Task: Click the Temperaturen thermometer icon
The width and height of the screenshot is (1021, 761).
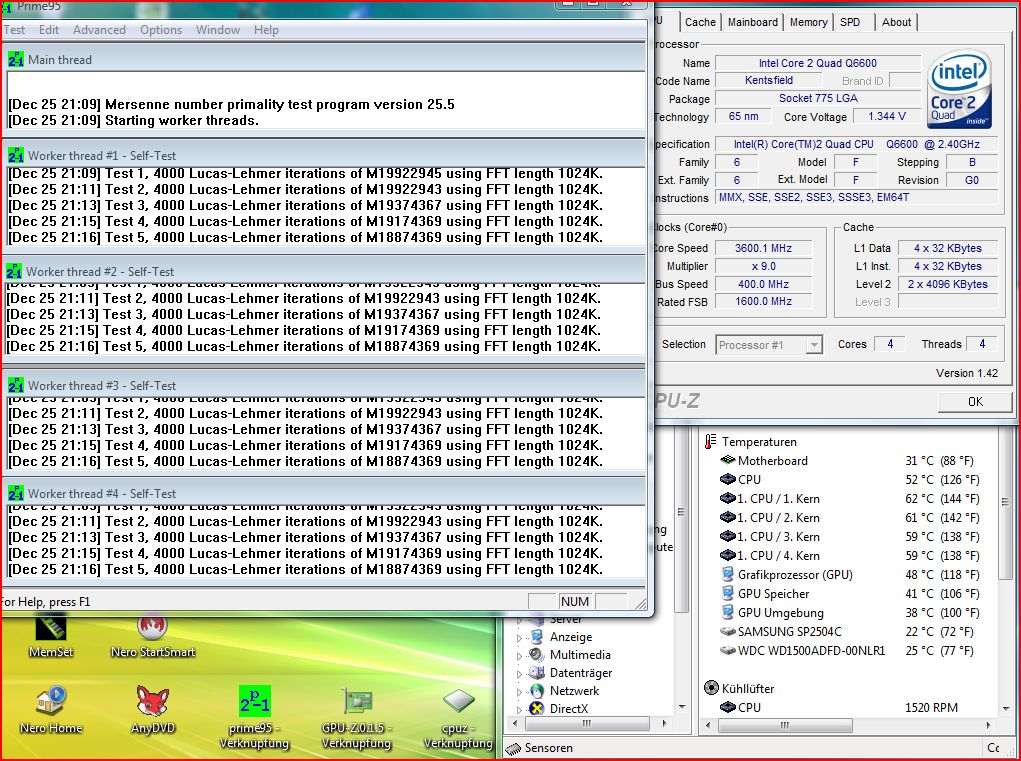Action: pyautogui.click(x=710, y=441)
